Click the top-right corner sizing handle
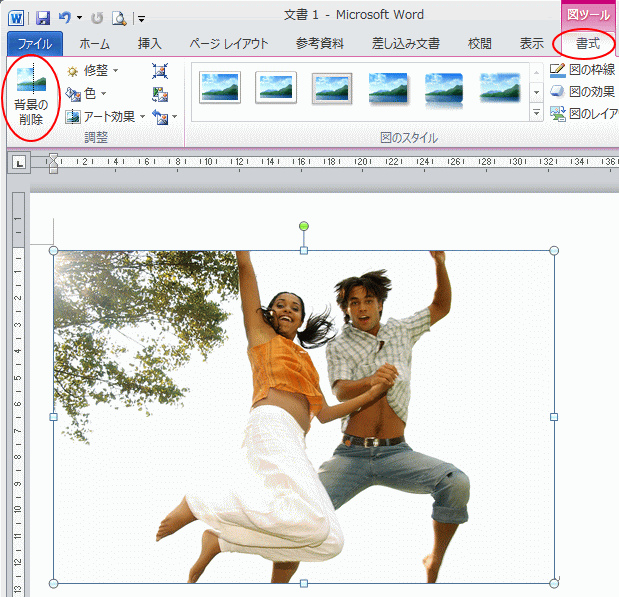The width and height of the screenshot is (619, 597). click(x=554, y=250)
